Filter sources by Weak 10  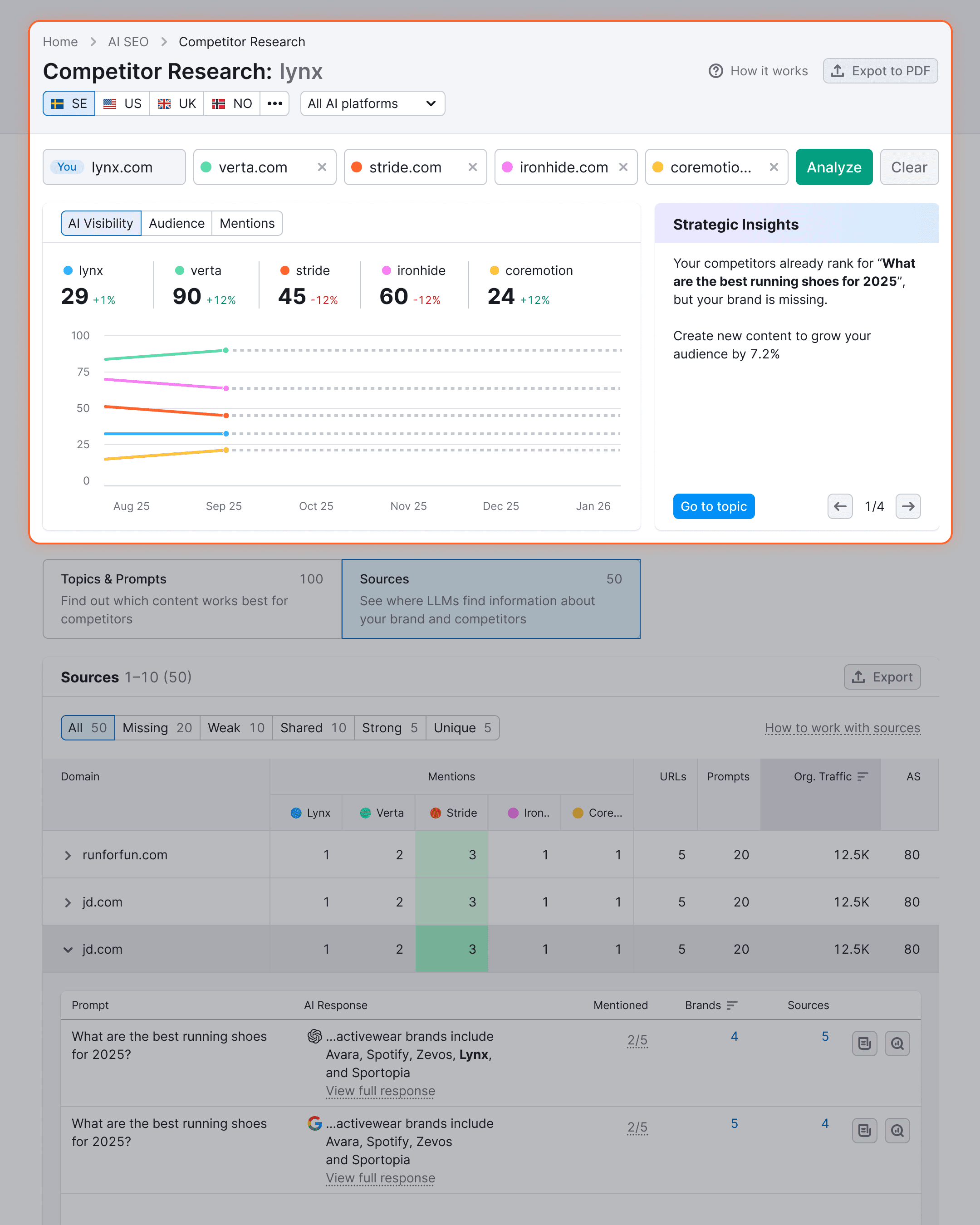(x=236, y=728)
